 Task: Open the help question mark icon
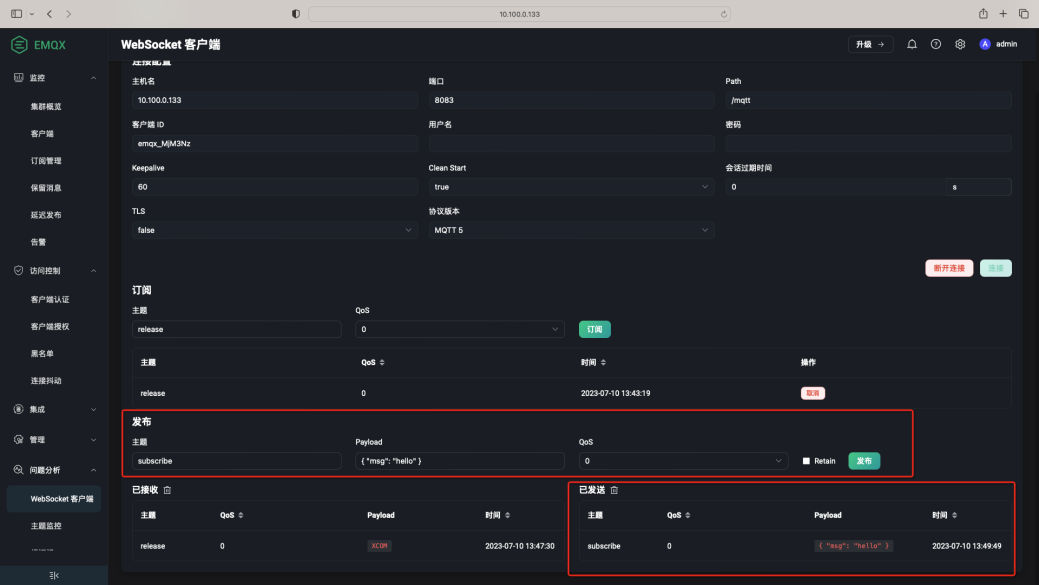[936, 44]
